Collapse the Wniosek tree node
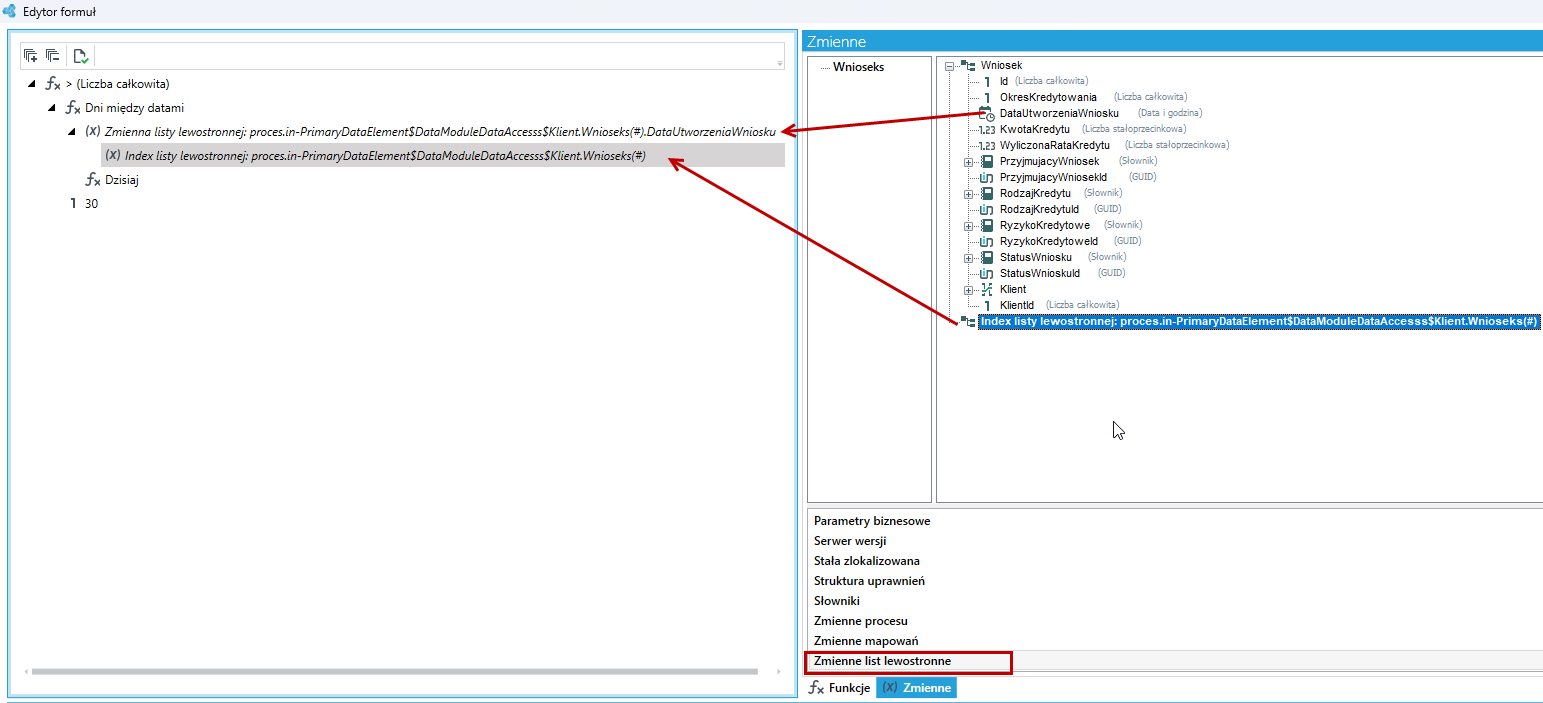Screen dimensions: 1543x703 (x=949, y=65)
